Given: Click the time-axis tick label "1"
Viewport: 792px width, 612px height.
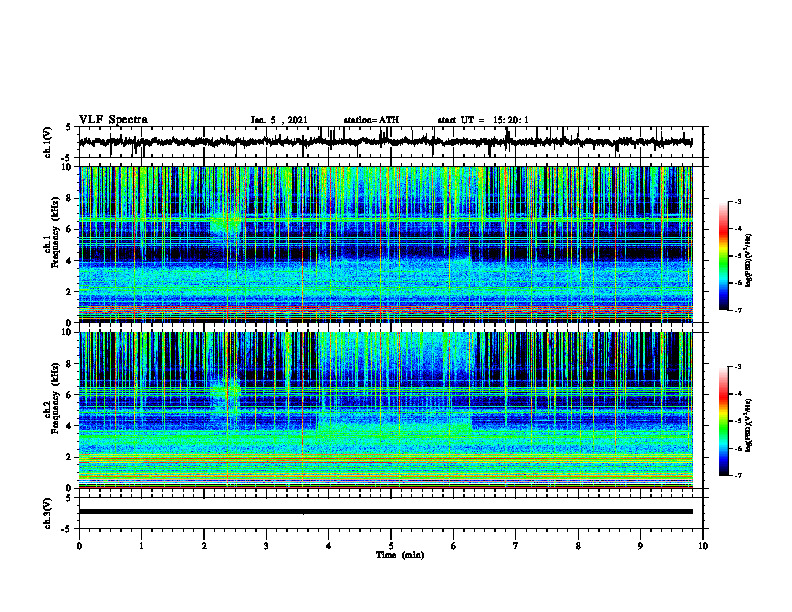Looking at the screenshot, I should tap(141, 546).
